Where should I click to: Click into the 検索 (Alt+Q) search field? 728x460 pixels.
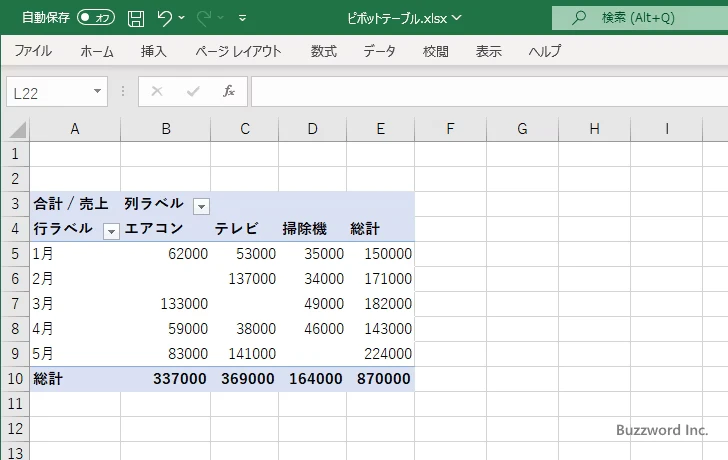pyautogui.click(x=640, y=18)
